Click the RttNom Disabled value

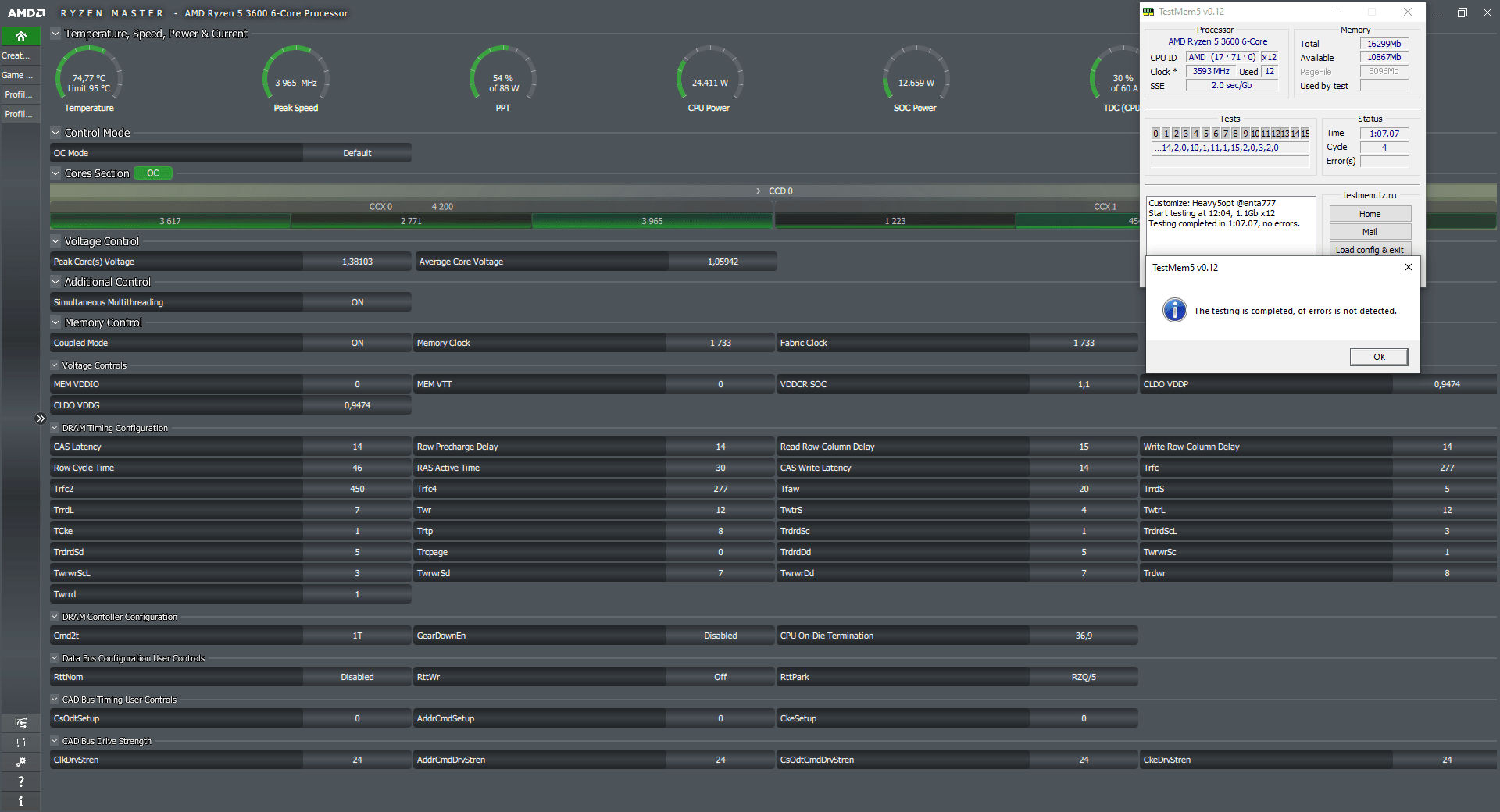click(x=357, y=677)
